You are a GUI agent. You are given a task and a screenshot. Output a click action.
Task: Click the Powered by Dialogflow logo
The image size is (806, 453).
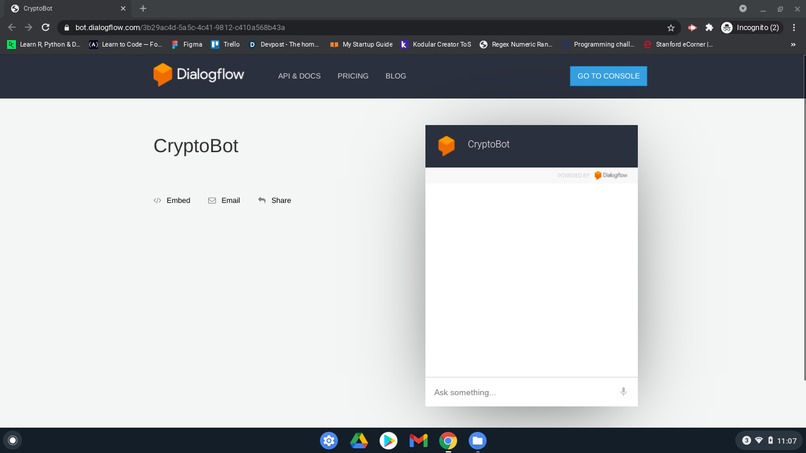click(x=611, y=175)
